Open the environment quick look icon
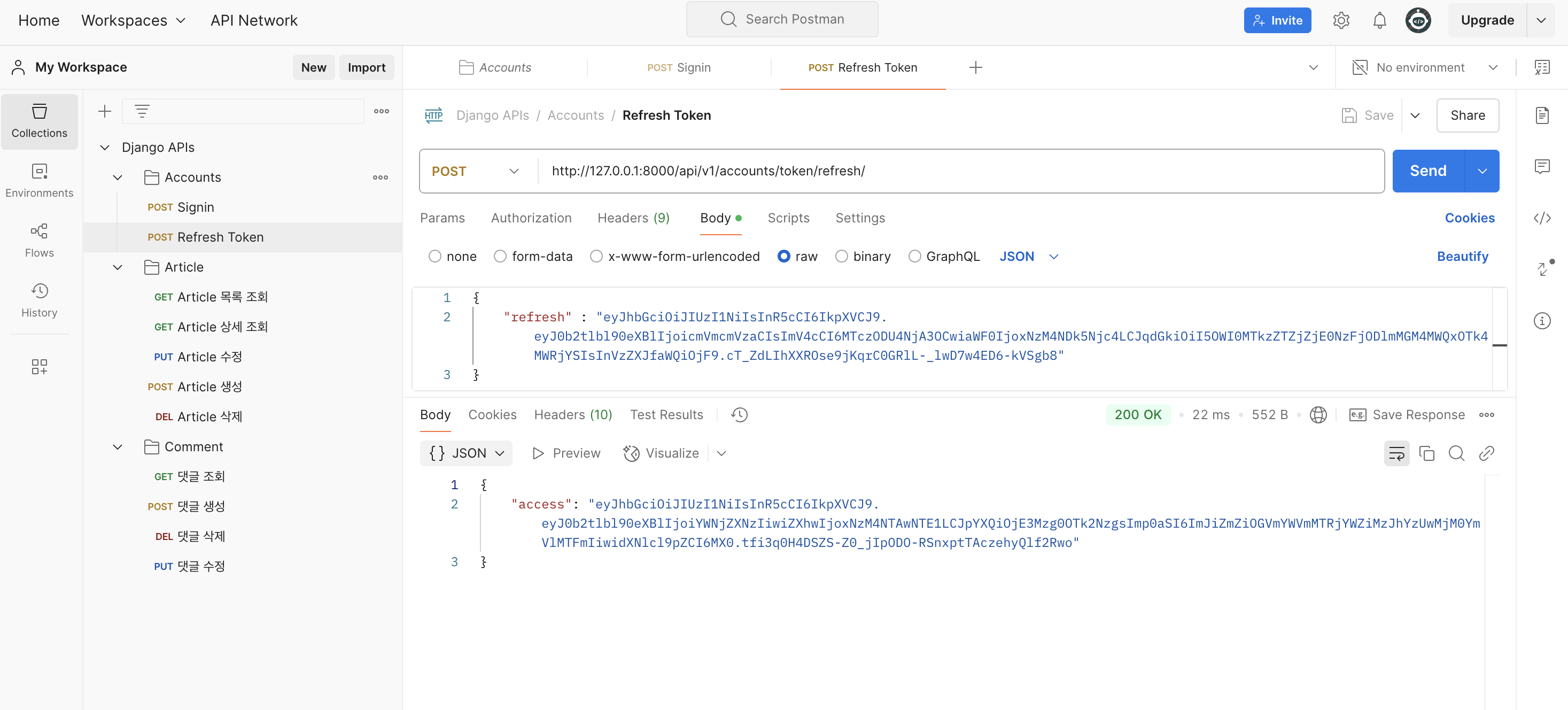The image size is (1568, 710). point(1542,67)
